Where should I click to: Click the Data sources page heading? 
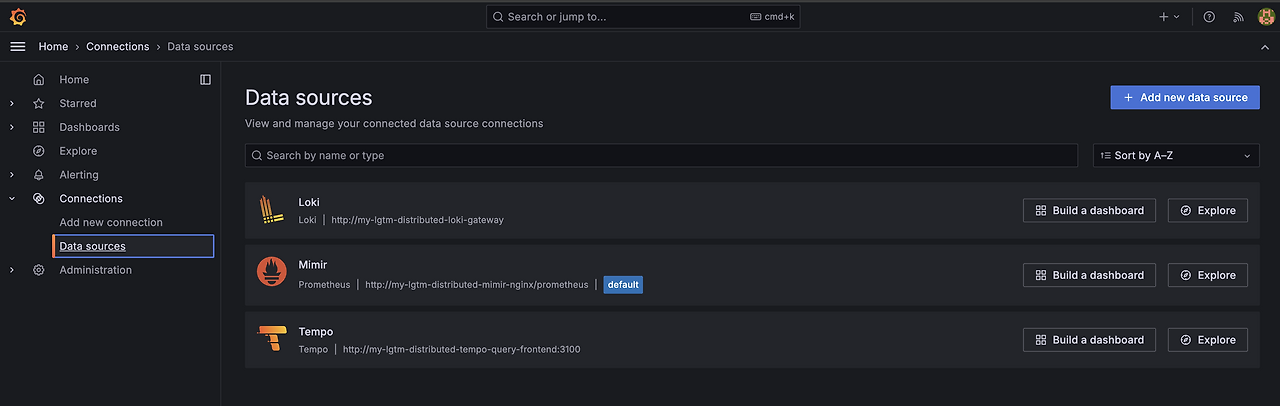[x=309, y=98]
